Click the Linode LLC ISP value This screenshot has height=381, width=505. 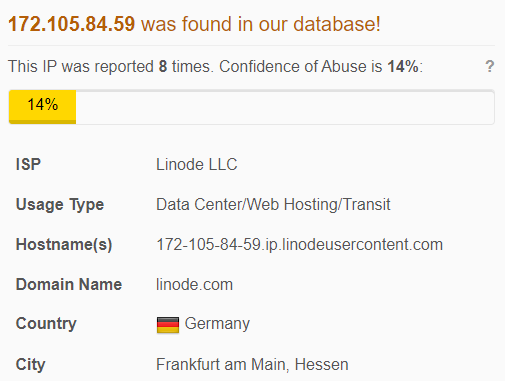point(197,164)
